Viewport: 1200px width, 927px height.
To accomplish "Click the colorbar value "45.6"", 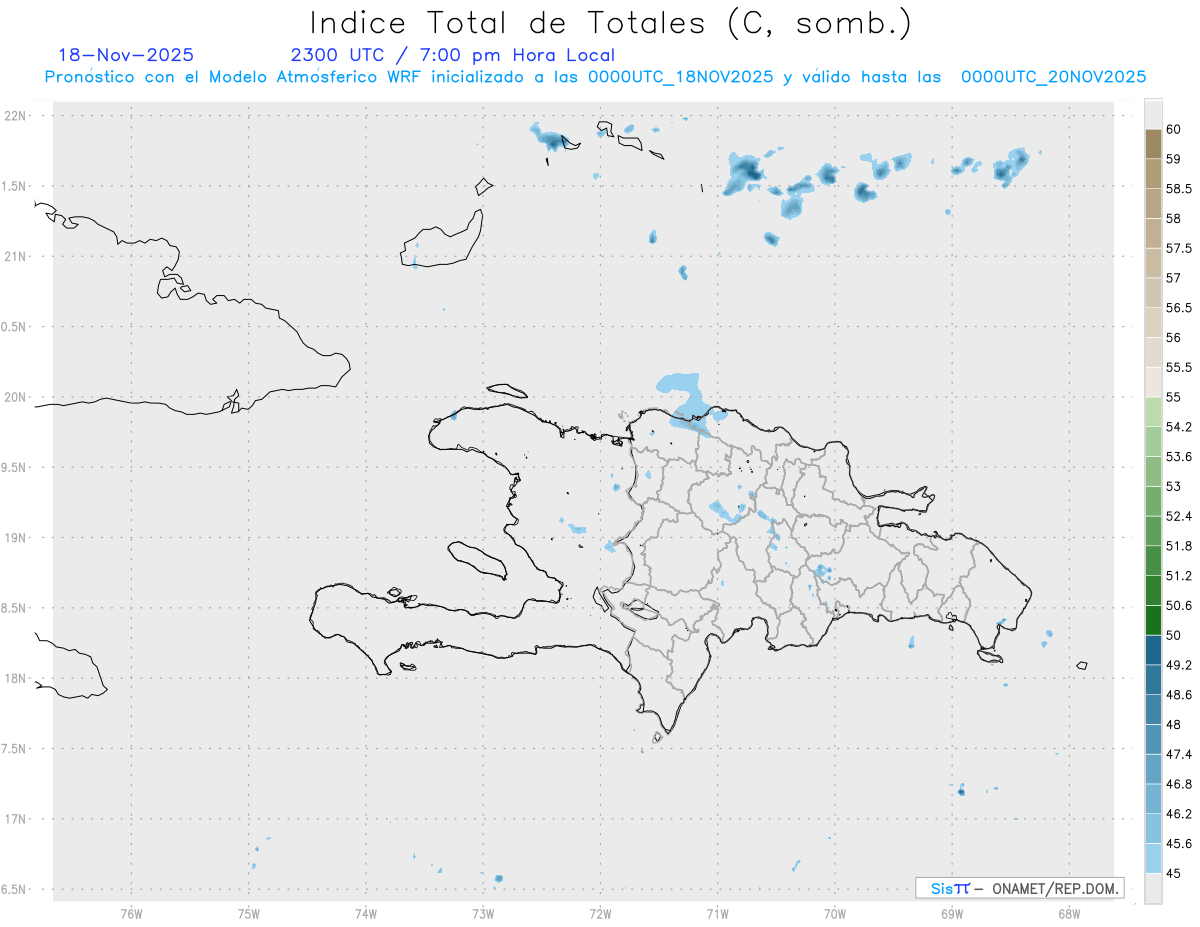I will pyautogui.click(x=1179, y=844).
